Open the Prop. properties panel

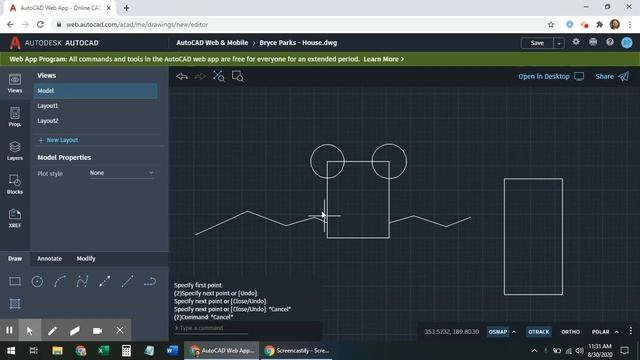(15, 117)
